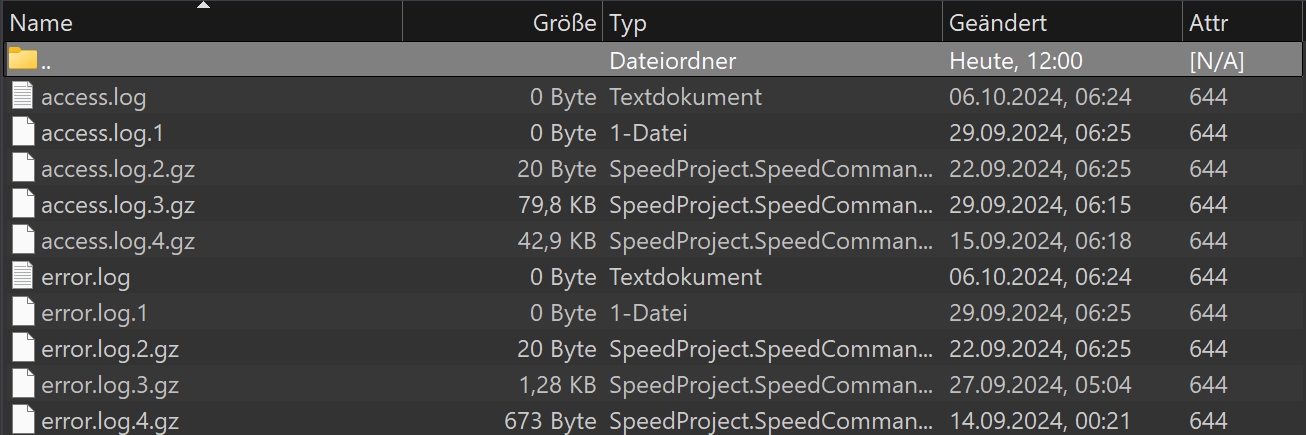Click the access.log.2.gz file icon
This screenshot has height=435, width=1306.
[x=23, y=169]
